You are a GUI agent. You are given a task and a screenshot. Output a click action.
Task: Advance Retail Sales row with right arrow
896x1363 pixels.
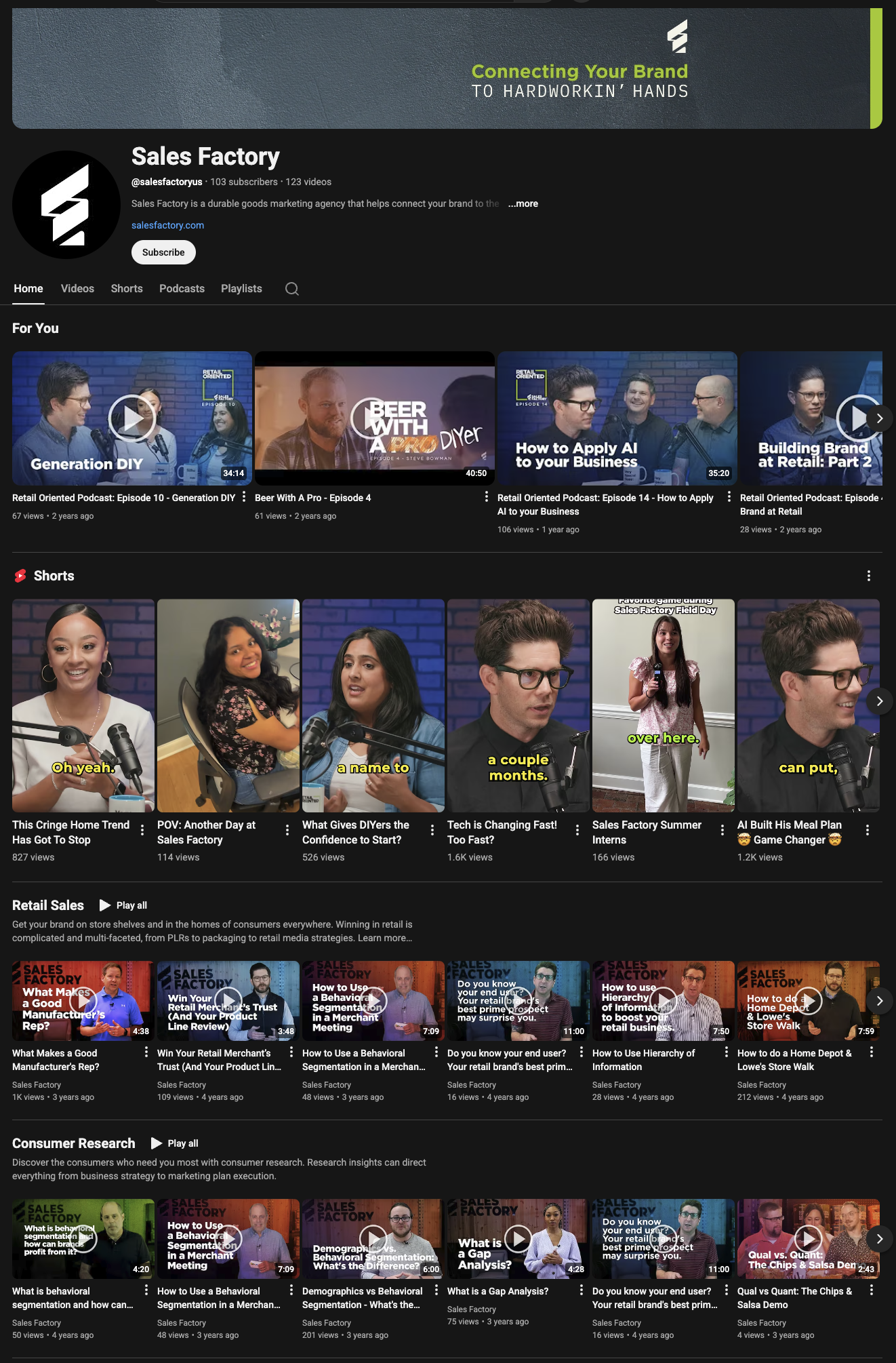point(880,1001)
